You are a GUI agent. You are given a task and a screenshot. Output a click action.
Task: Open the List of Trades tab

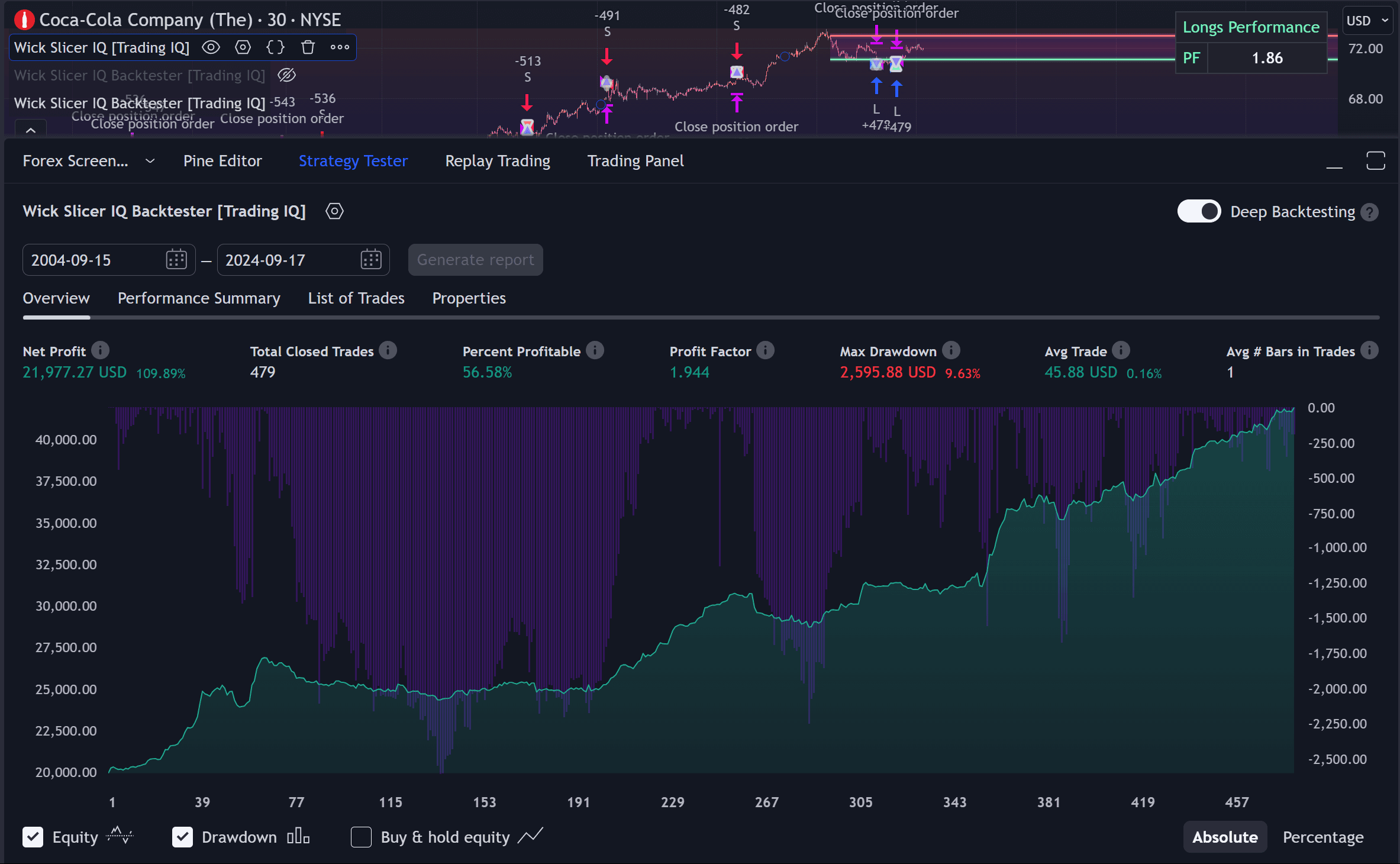pos(356,298)
